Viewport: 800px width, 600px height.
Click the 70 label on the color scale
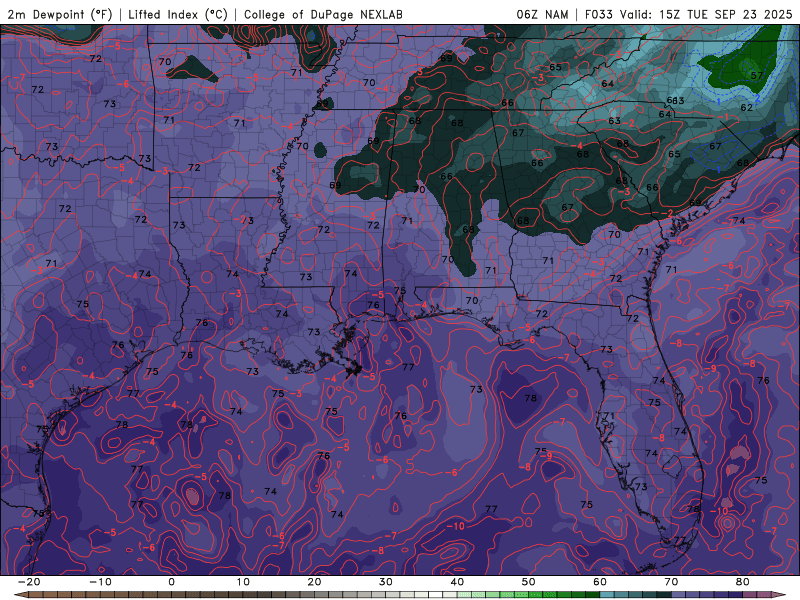click(x=671, y=582)
